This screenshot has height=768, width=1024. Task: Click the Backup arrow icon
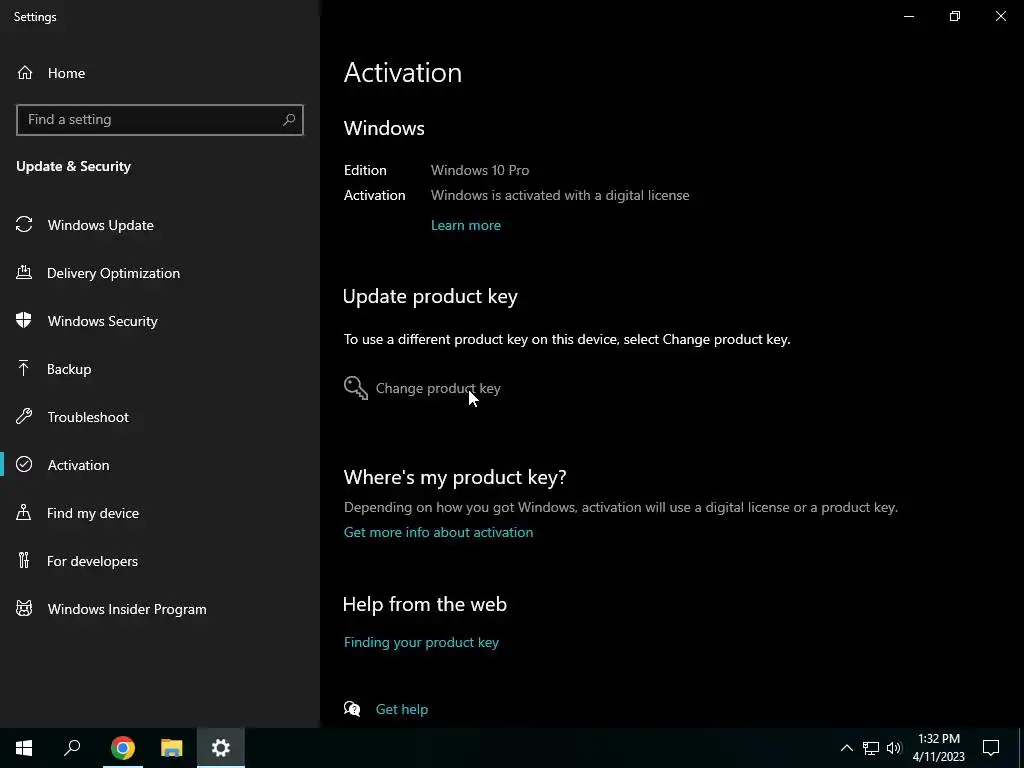pyautogui.click(x=24, y=368)
